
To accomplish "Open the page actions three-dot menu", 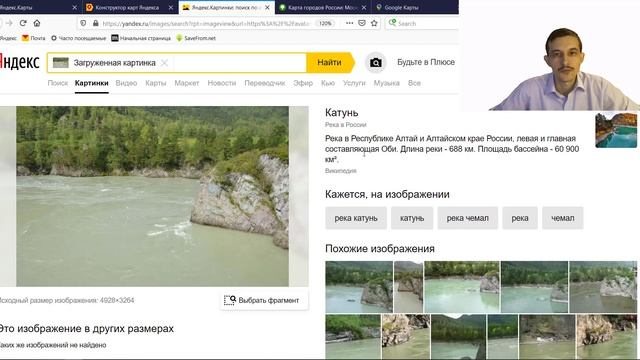I will pyautogui.click(x=349, y=23).
